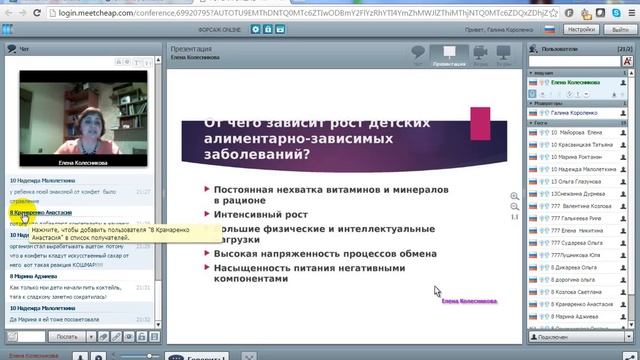Screen dimensions: 640x360
Task: Click presenter webcam video thumbnail
Action: [83, 118]
